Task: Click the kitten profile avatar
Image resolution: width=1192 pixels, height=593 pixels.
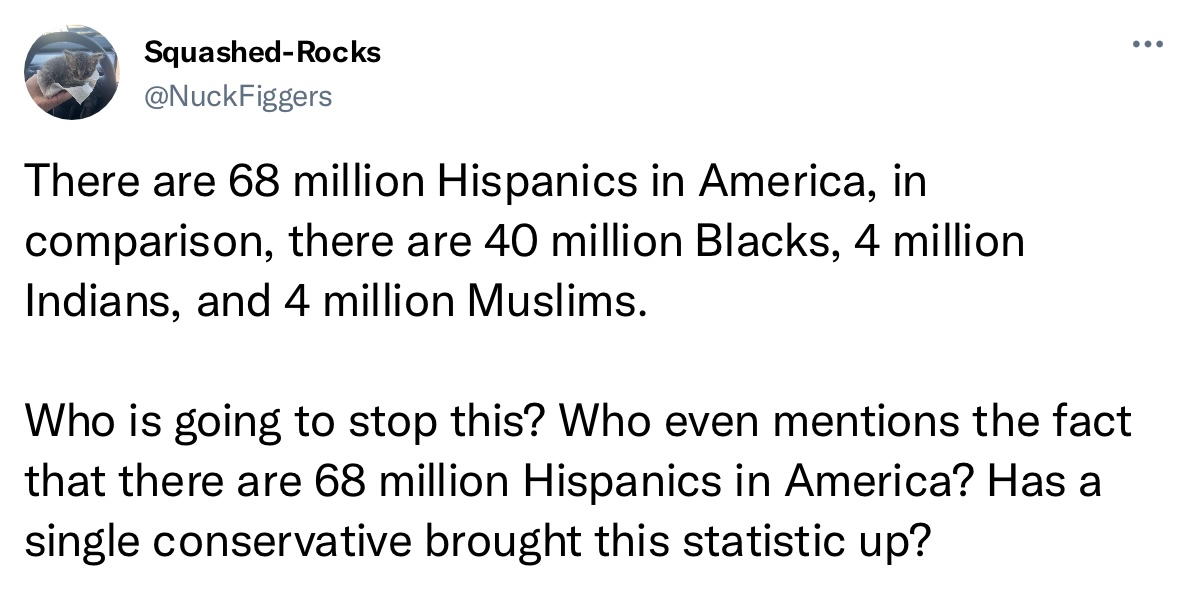Action: 71,72
